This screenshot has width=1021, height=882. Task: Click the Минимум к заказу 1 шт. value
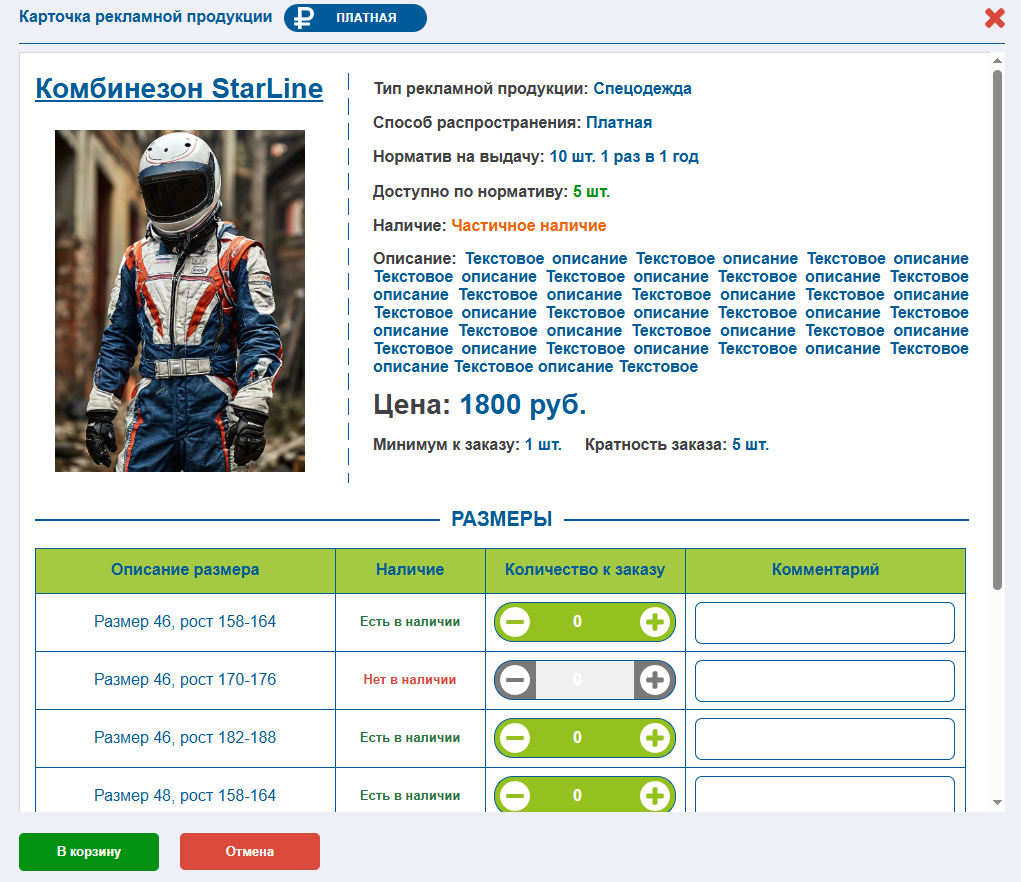click(543, 445)
